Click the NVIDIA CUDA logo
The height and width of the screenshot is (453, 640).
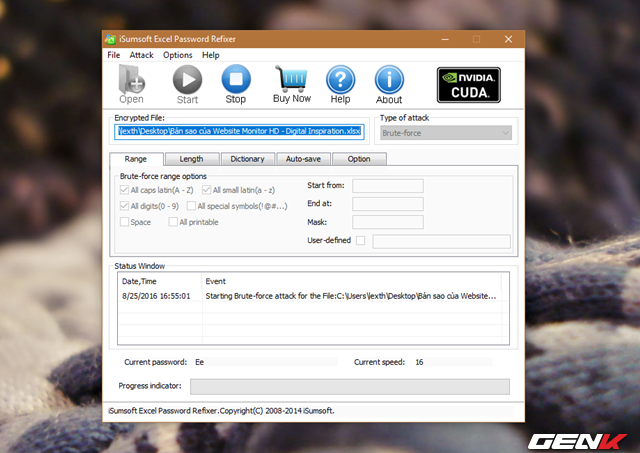[469, 85]
